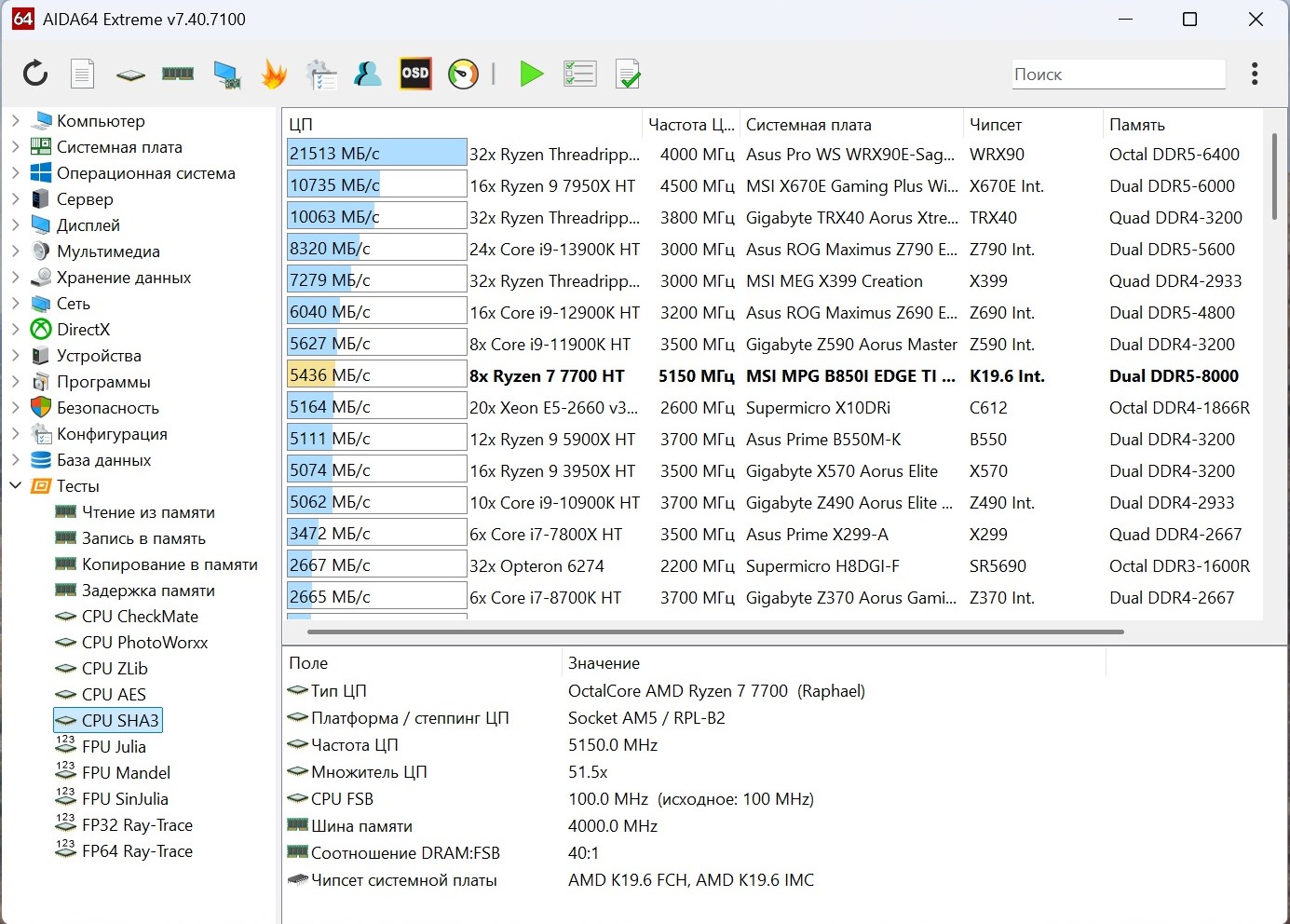The image size is (1290, 924).
Task: Open Задержка памяти test item
Action: (147, 590)
